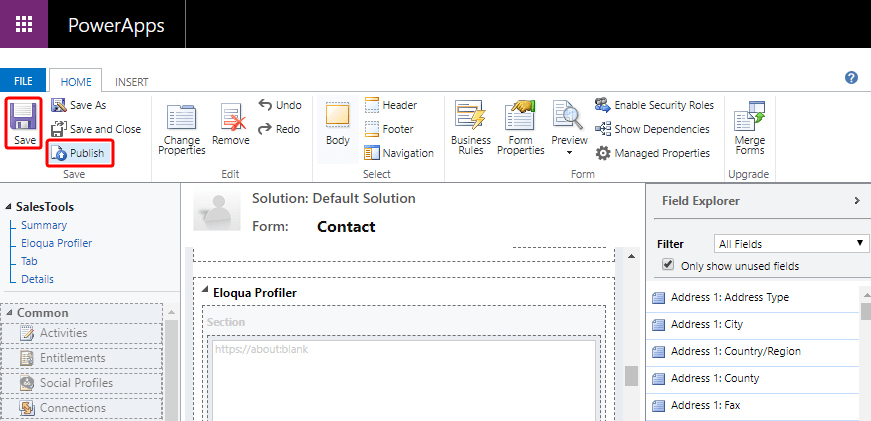Switch to the HOME ribbon tab

(x=76, y=82)
